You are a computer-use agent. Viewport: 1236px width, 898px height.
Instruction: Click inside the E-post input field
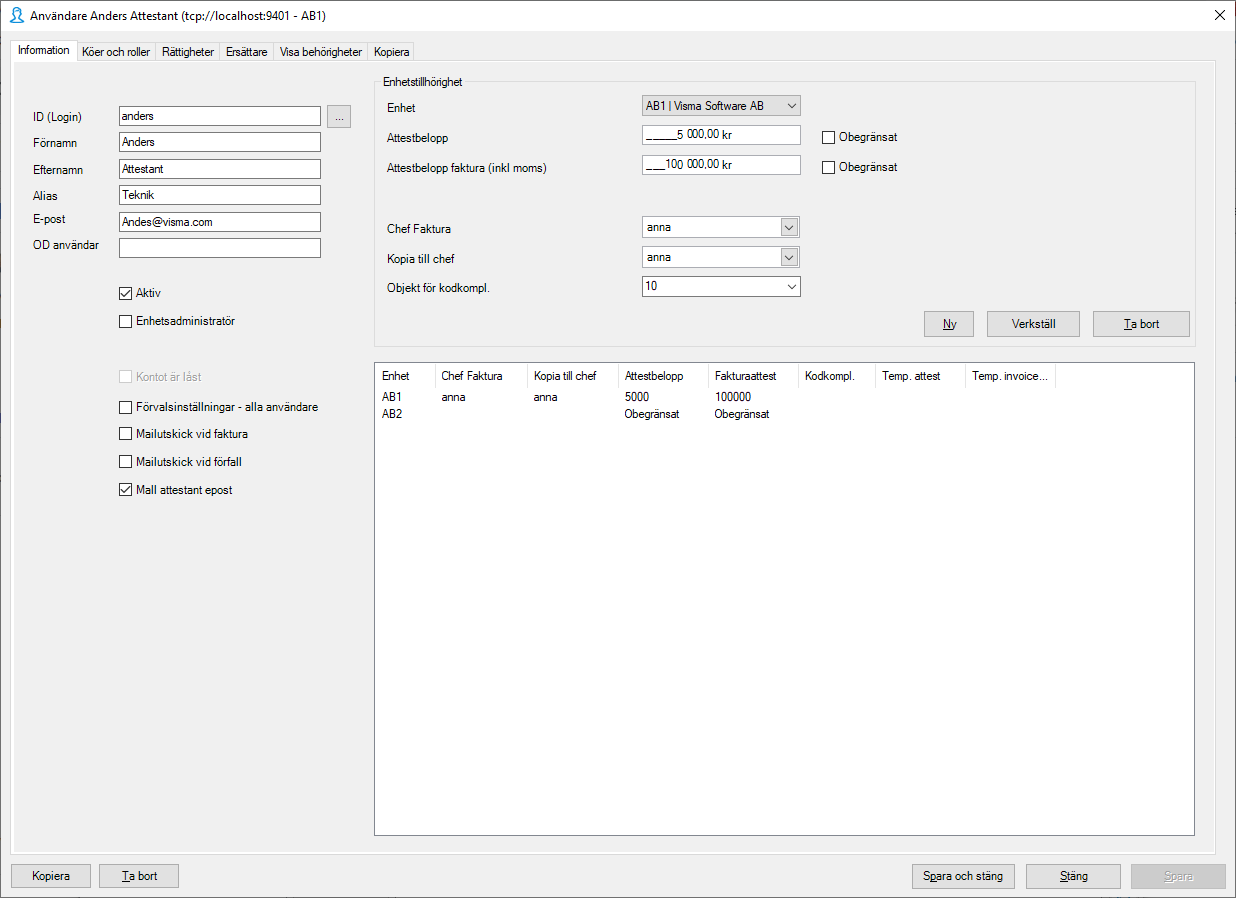(x=219, y=221)
